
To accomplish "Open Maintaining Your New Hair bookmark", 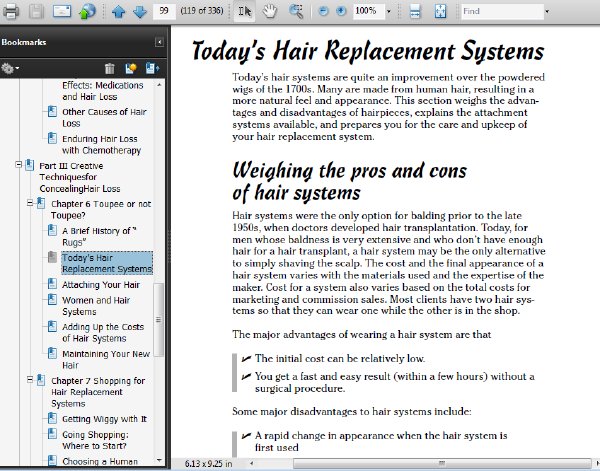I will tap(106, 359).
